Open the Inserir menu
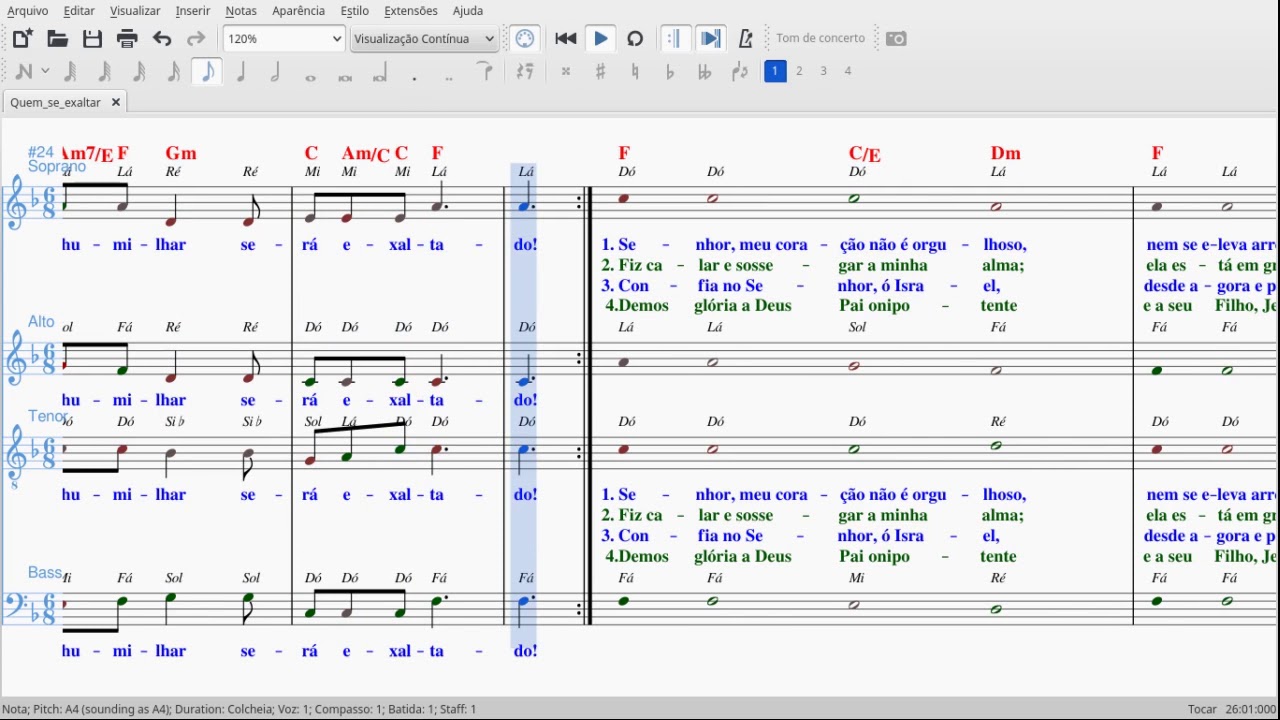 tap(193, 11)
